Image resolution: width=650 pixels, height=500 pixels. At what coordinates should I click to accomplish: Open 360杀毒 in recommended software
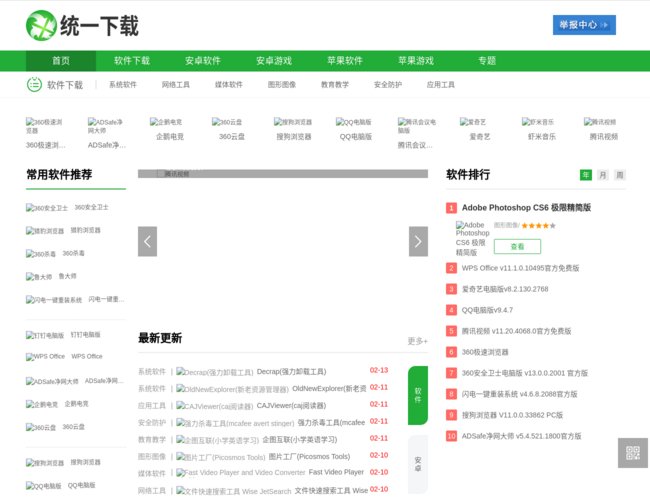pyautogui.click(x=55, y=253)
